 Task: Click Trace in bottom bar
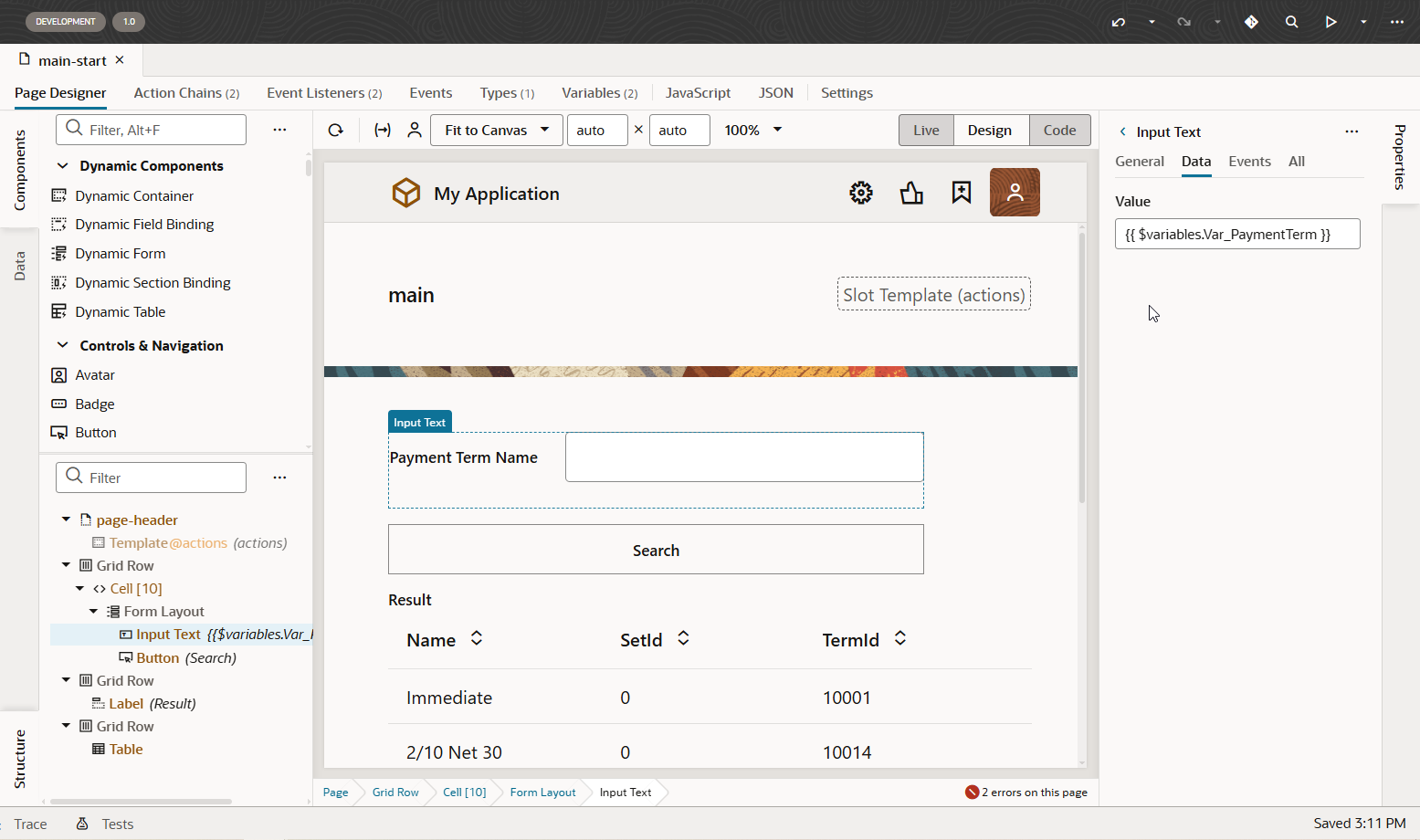coord(30,824)
